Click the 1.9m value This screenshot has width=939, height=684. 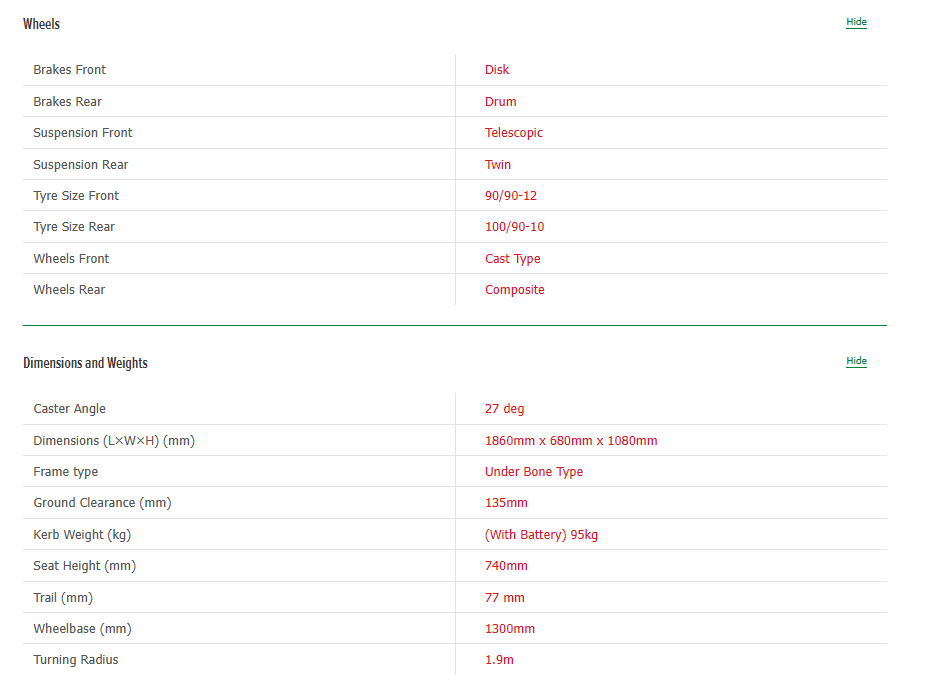pos(499,660)
